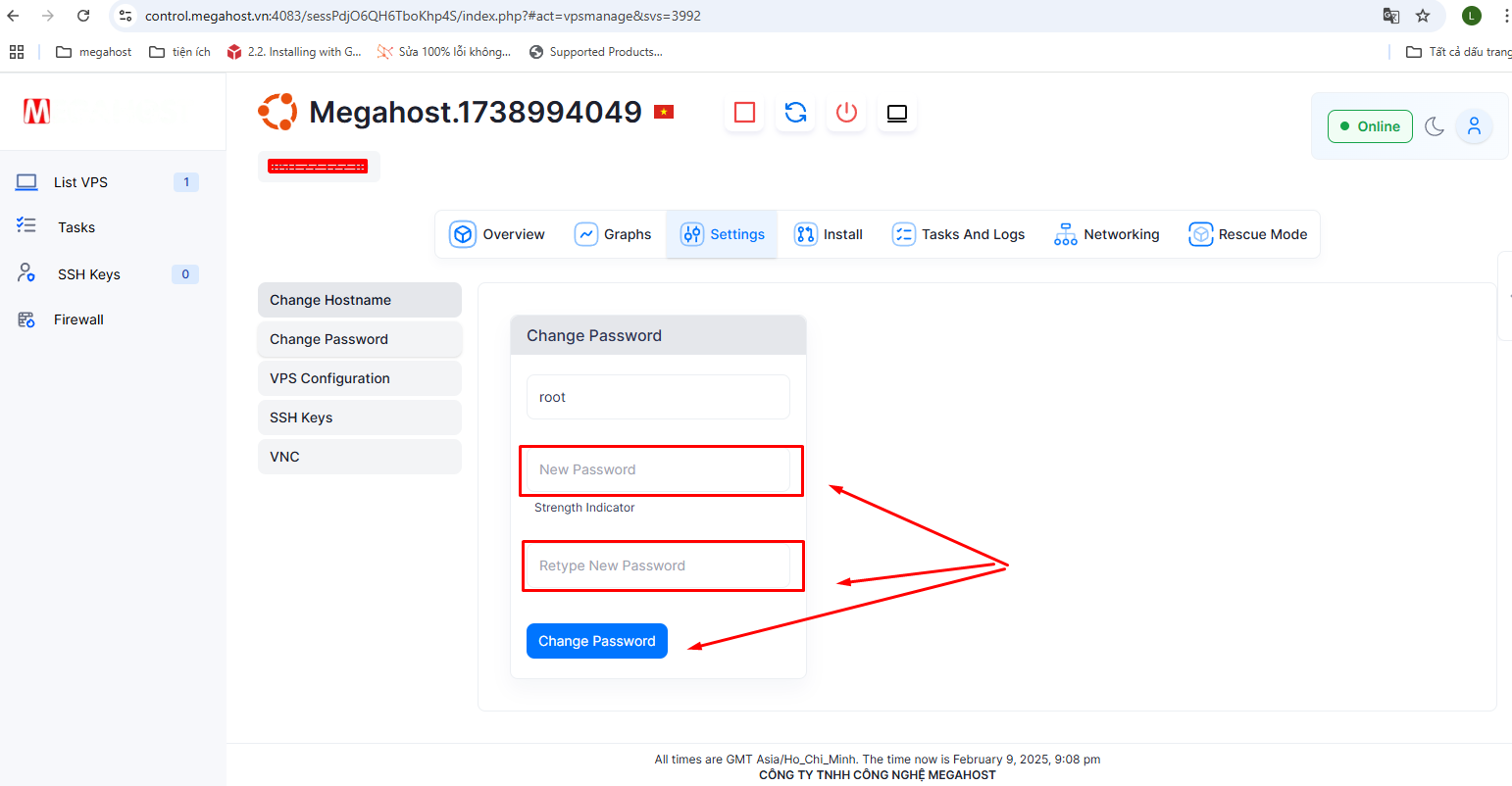Open the Tasks And Logs tab
The image size is (1512, 786).
coord(958,234)
